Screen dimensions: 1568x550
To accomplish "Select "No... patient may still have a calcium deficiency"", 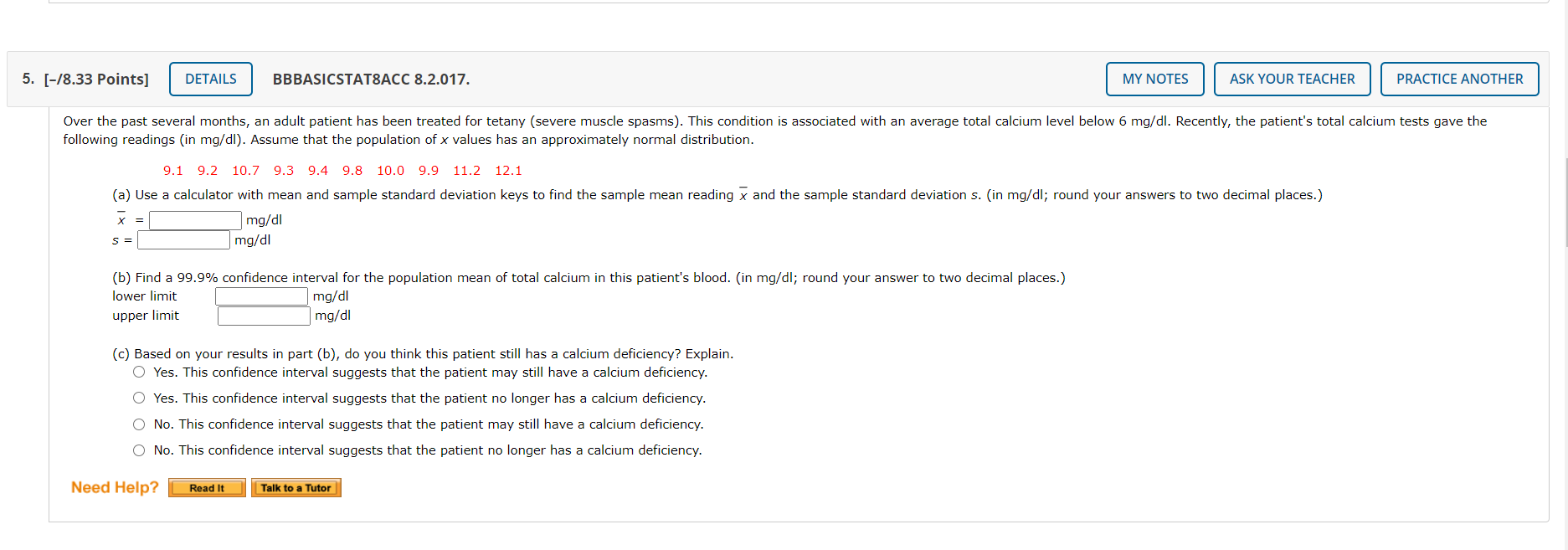I will point(138,424).
